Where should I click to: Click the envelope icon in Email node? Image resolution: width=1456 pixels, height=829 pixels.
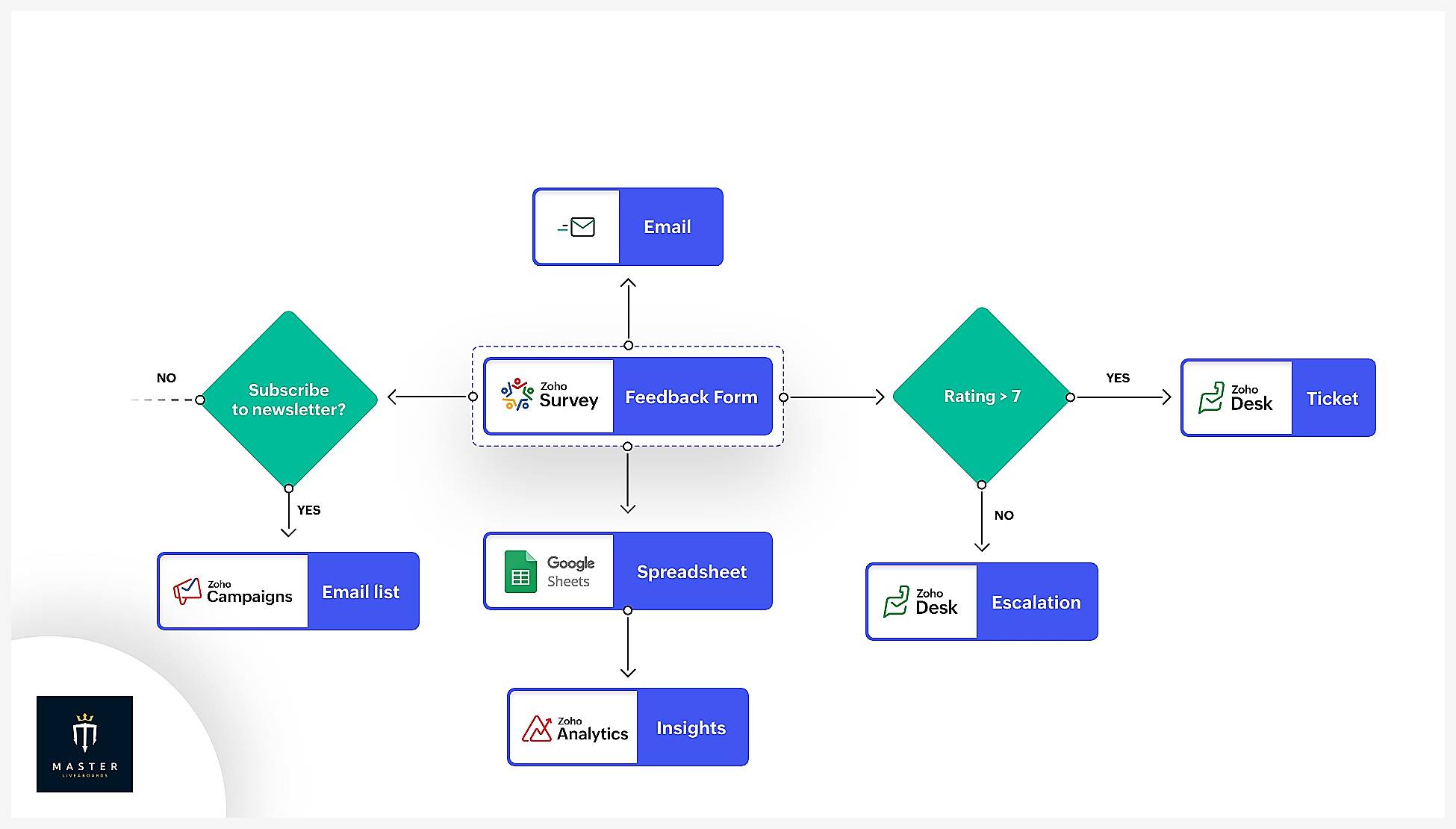point(576,227)
